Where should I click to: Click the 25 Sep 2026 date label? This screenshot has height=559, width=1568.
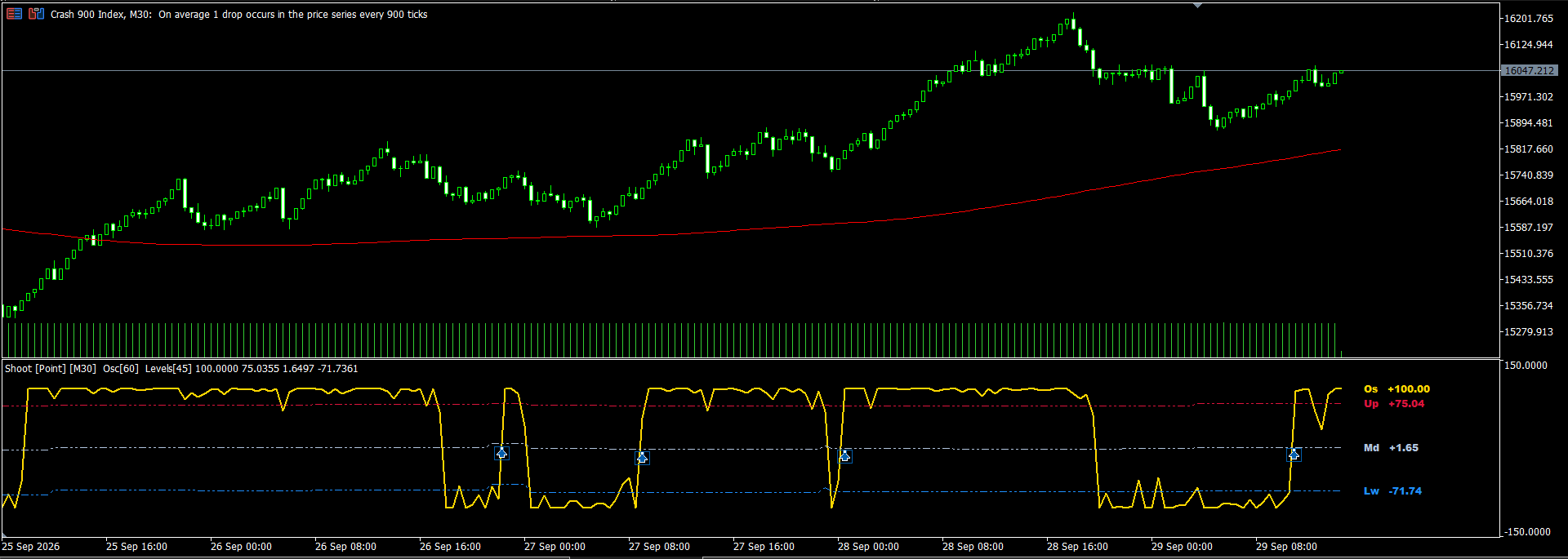(31, 547)
